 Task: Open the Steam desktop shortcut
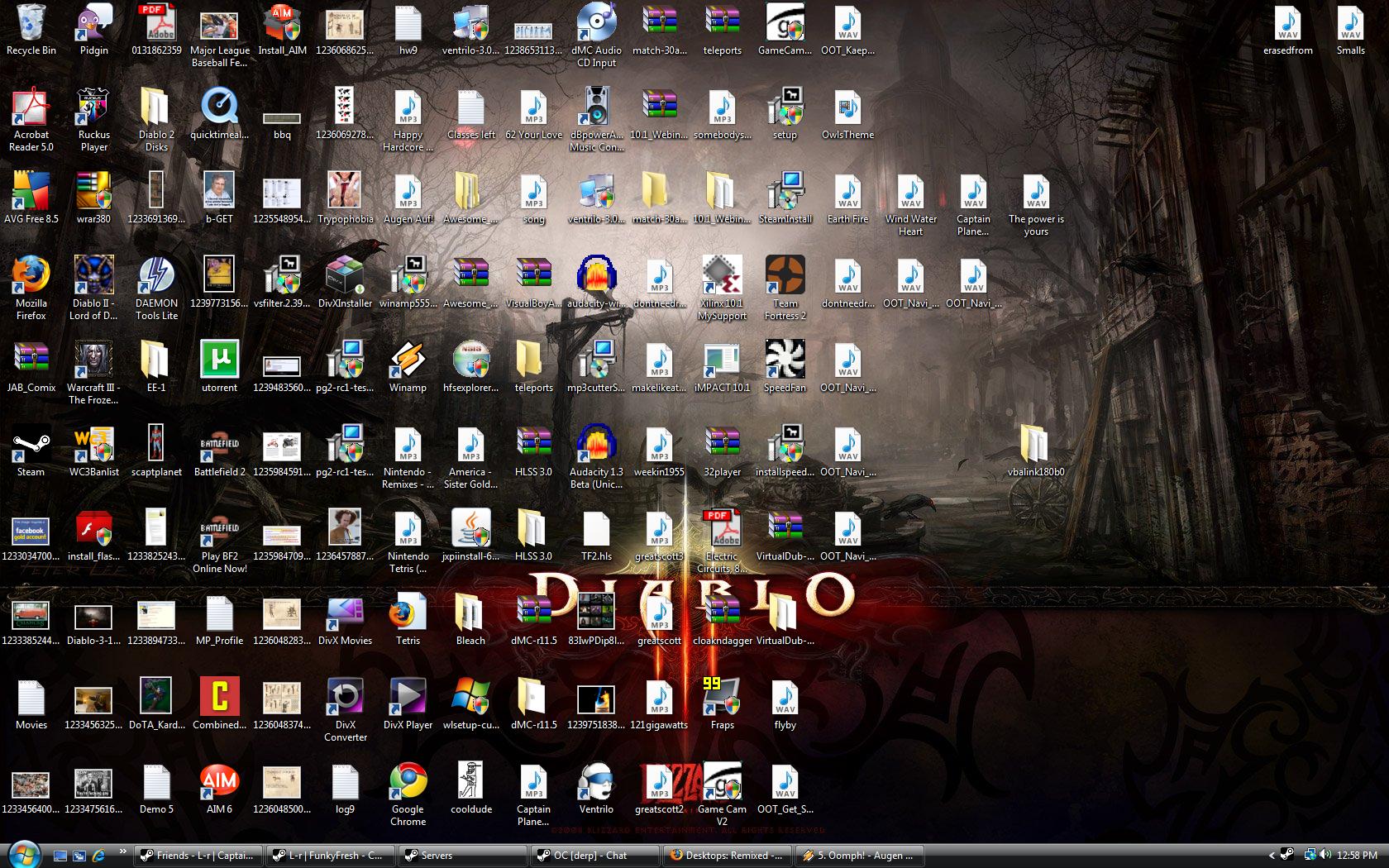(x=31, y=445)
